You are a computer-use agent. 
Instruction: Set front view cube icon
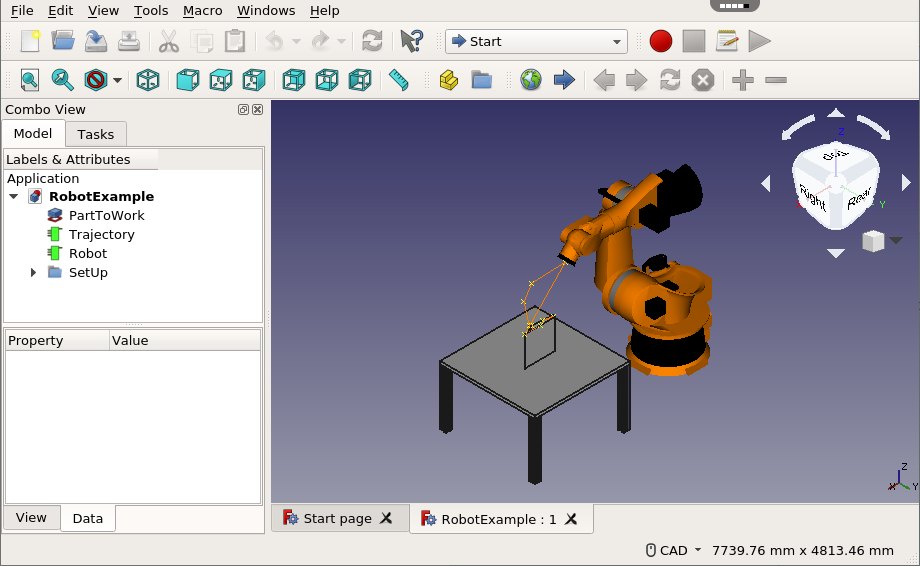[x=188, y=80]
